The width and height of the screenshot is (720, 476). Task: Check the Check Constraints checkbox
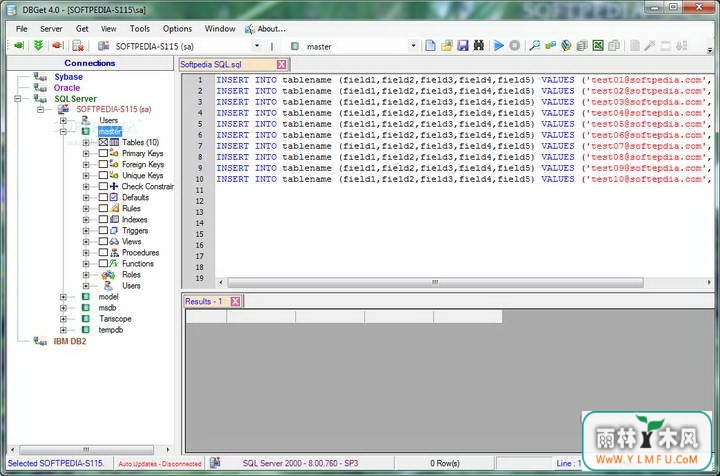pyautogui.click(x=103, y=186)
